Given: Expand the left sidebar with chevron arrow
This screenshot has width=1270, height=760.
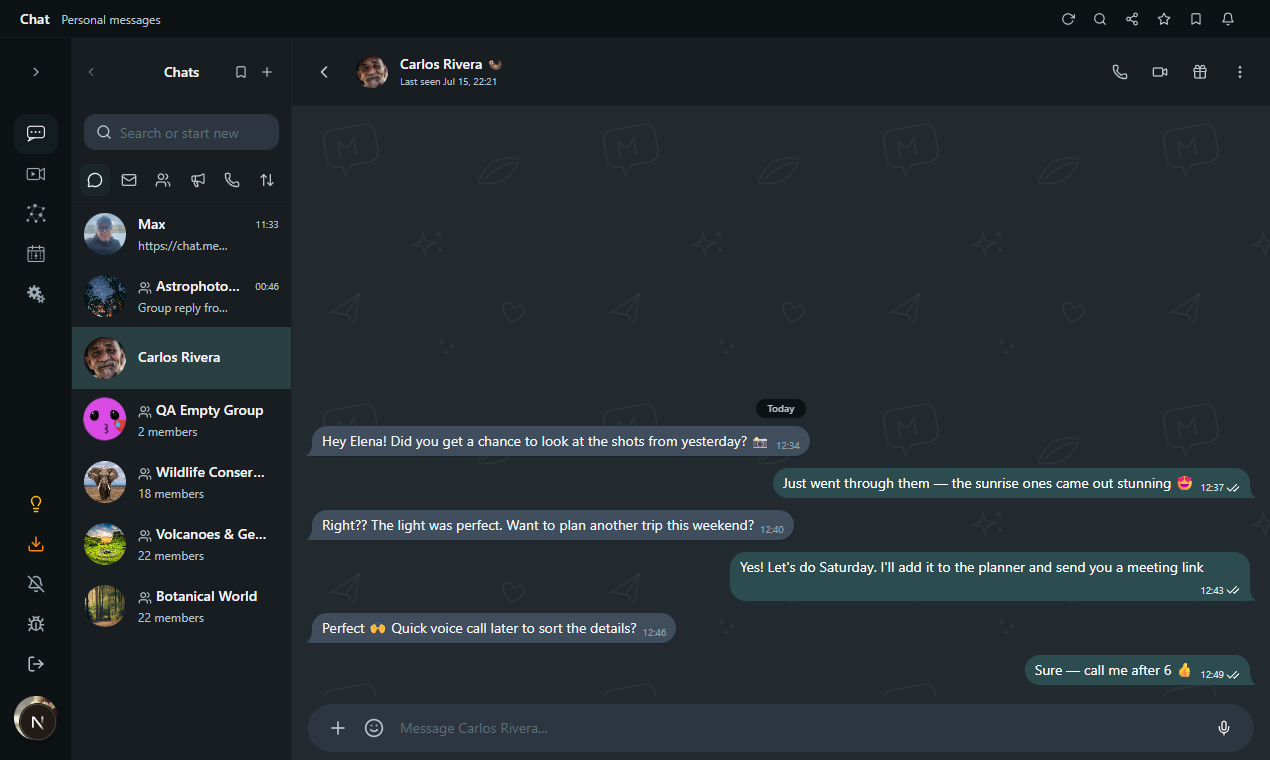Looking at the screenshot, I should click(x=36, y=72).
